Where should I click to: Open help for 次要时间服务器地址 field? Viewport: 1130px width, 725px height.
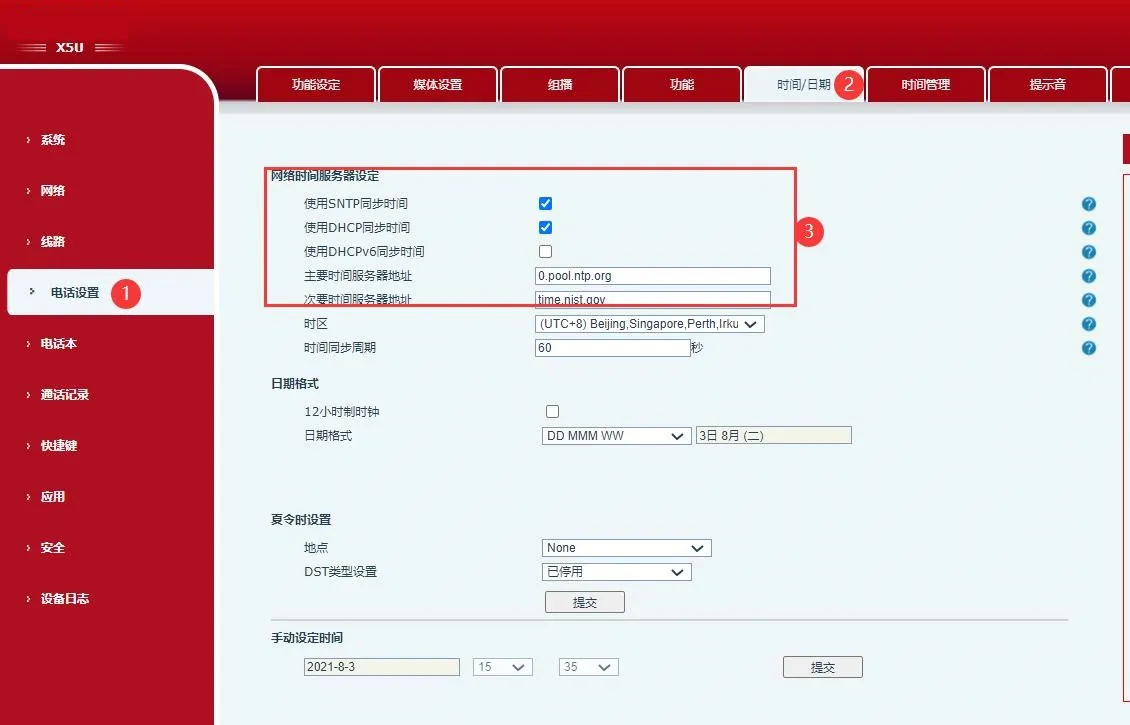[1089, 299]
